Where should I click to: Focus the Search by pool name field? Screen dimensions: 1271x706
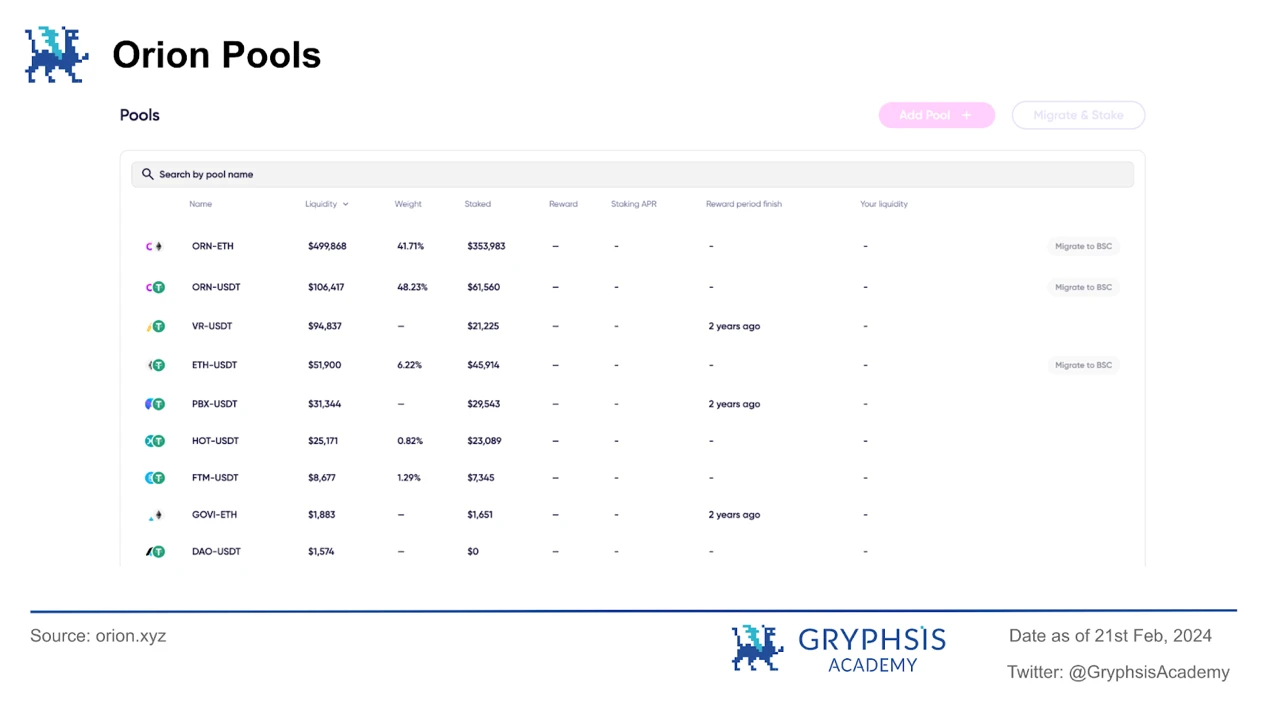[x=632, y=174]
